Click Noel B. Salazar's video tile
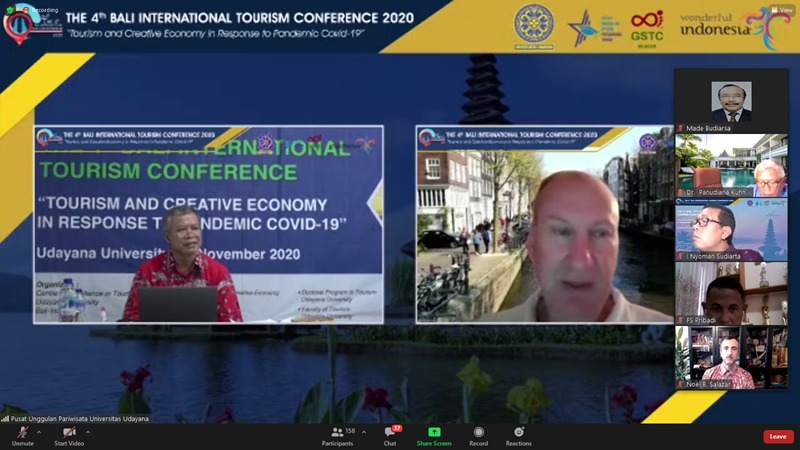 click(x=730, y=357)
